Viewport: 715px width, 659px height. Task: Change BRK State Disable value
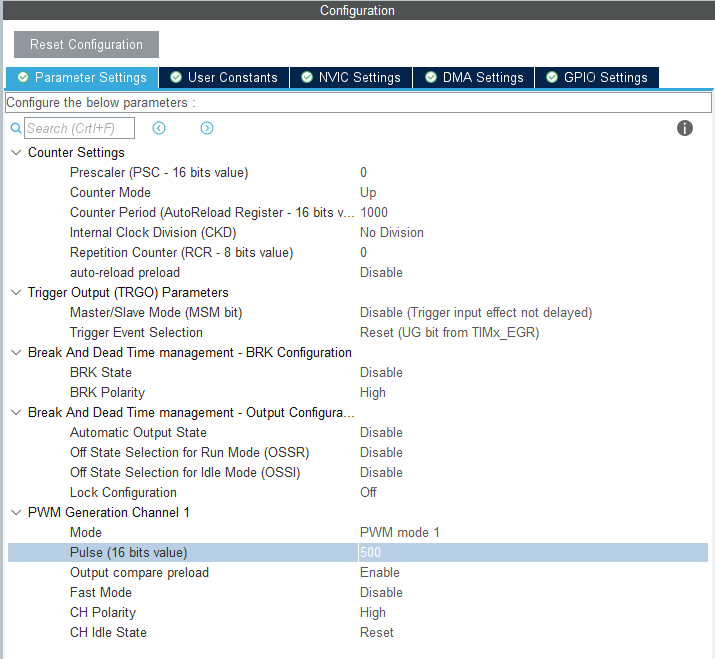click(x=381, y=373)
